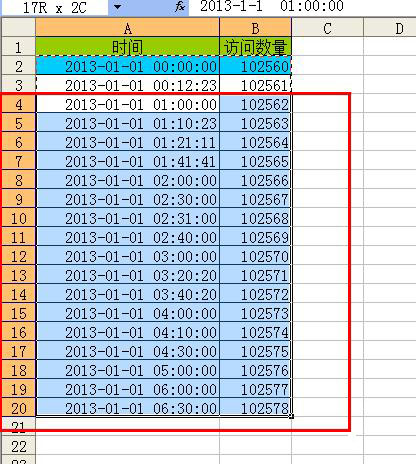
Task: Click the fx insert function icon
Action: (x=180, y=7)
